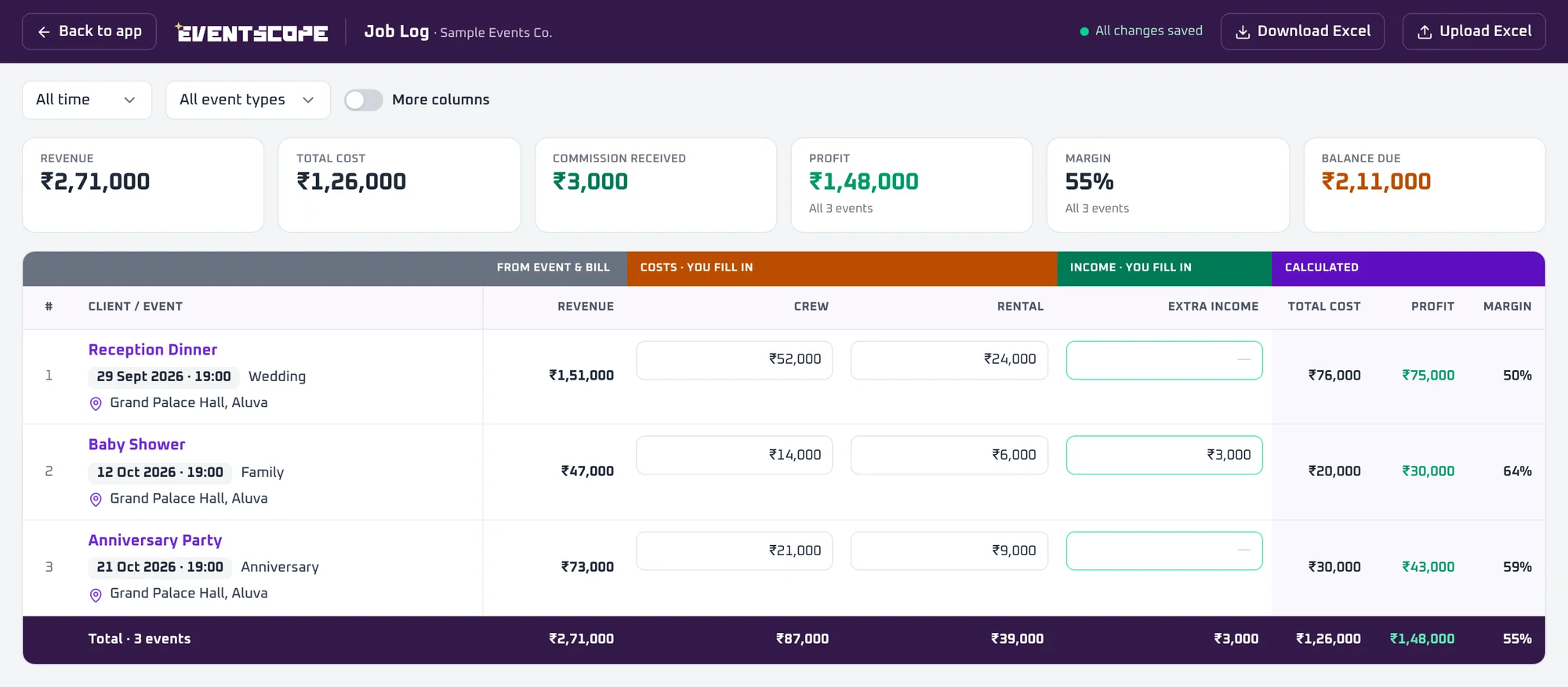The height and width of the screenshot is (687, 1568).
Task: Click the Client / Event column header
Action: [136, 307]
